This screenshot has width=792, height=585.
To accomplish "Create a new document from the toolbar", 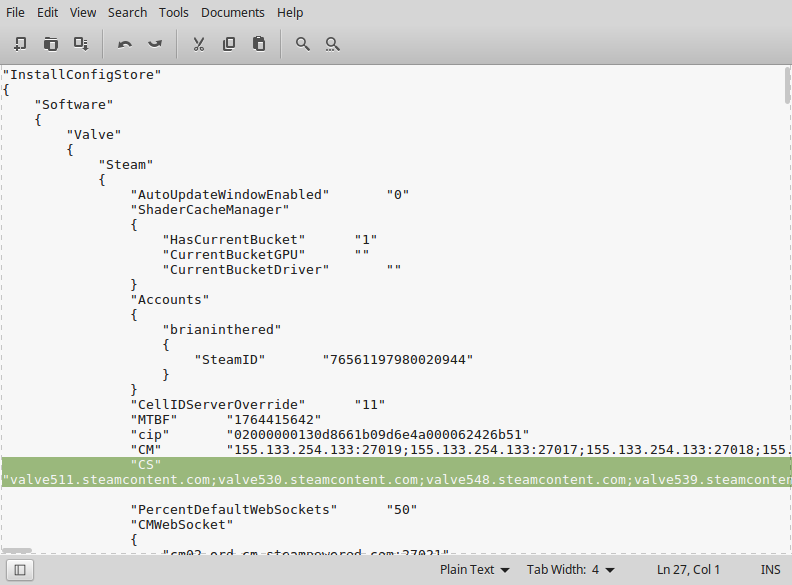I will coord(20,44).
